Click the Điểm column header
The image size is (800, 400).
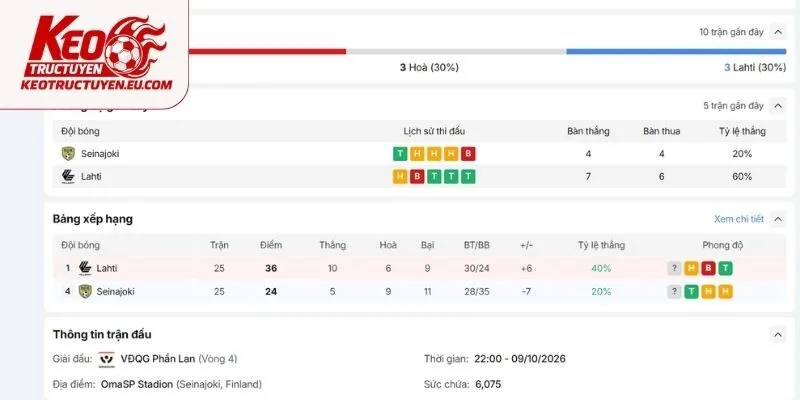tap(271, 245)
